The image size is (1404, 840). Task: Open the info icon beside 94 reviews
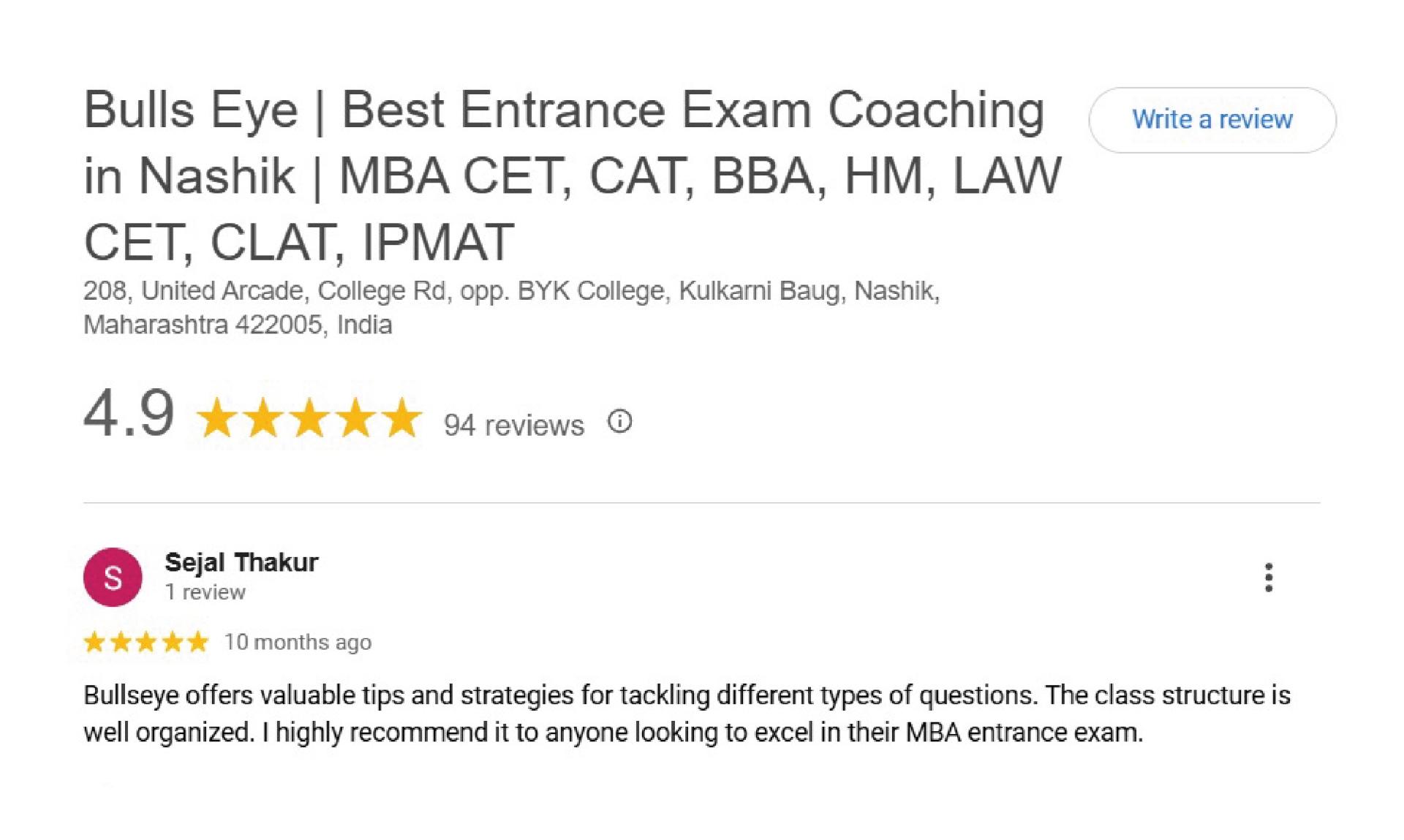[619, 422]
